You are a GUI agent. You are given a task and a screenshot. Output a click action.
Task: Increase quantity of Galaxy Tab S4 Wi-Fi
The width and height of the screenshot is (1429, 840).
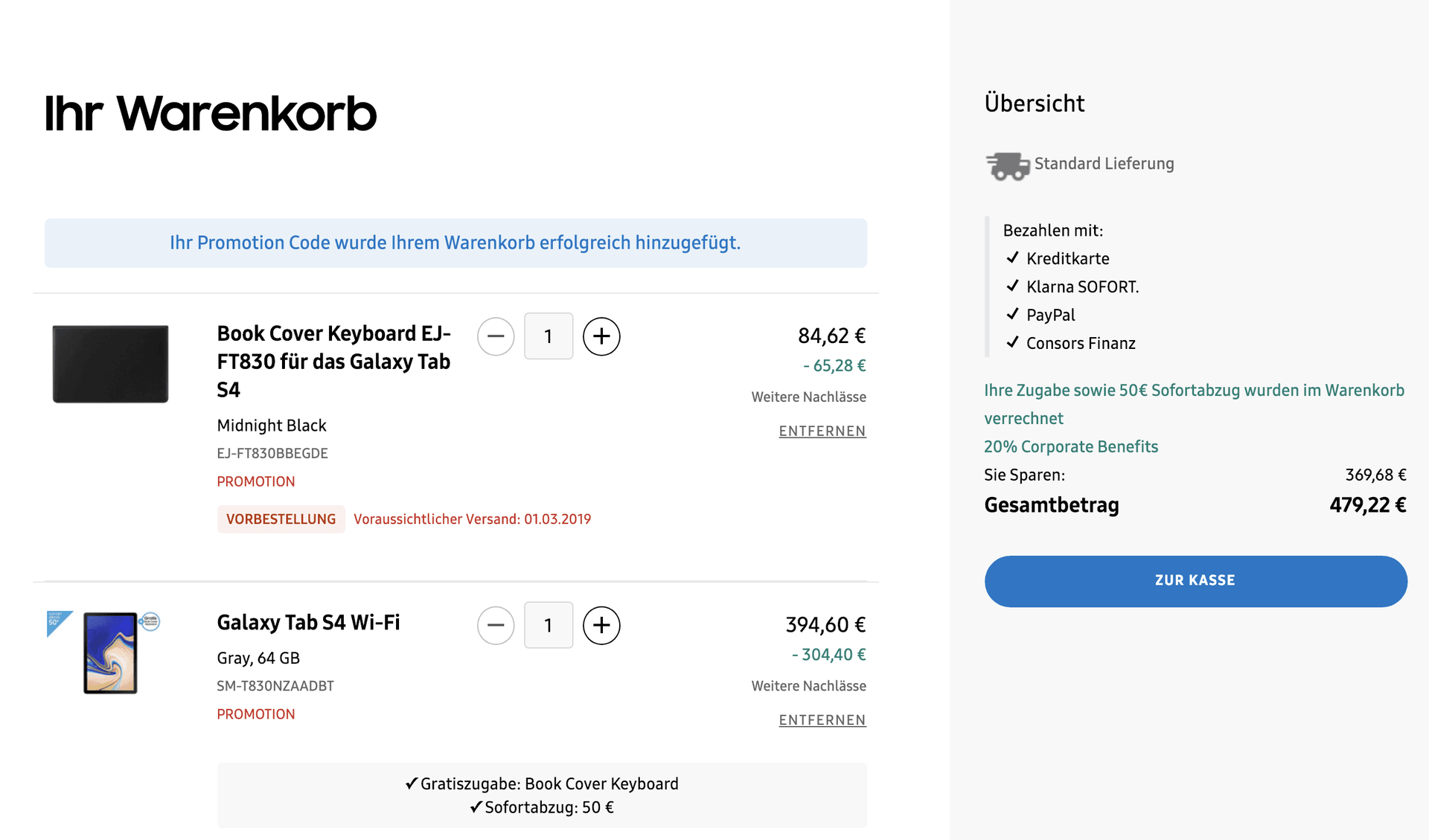pos(601,625)
